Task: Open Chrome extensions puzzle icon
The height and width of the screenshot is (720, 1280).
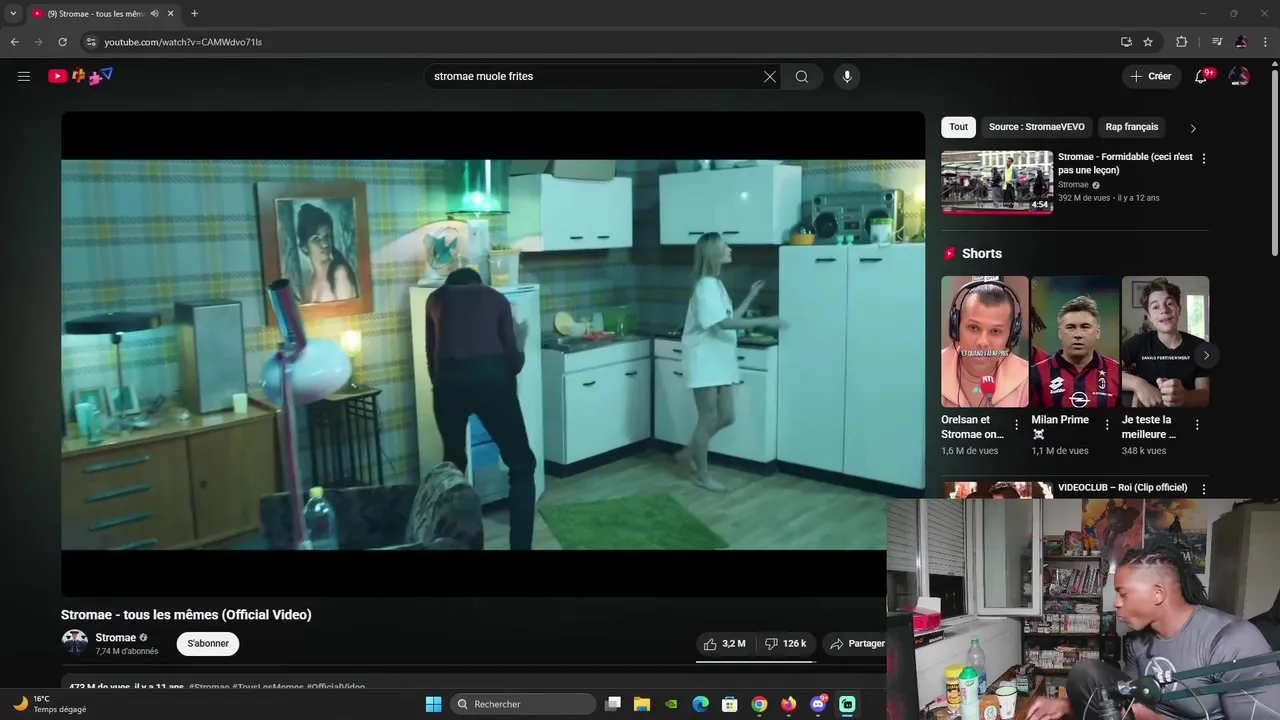Action: [1181, 42]
